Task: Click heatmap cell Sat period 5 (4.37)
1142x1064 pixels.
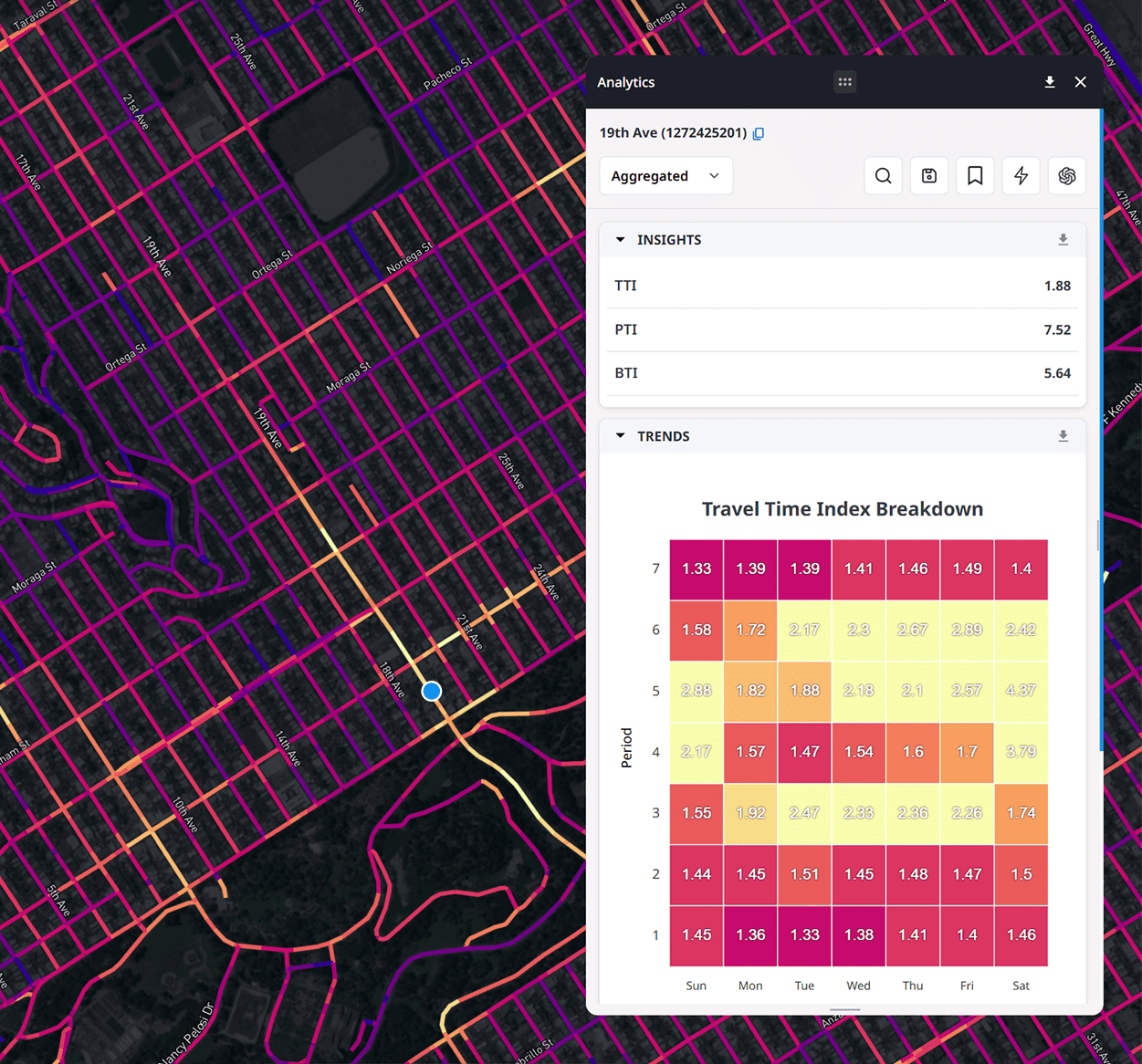Action: (x=1022, y=691)
